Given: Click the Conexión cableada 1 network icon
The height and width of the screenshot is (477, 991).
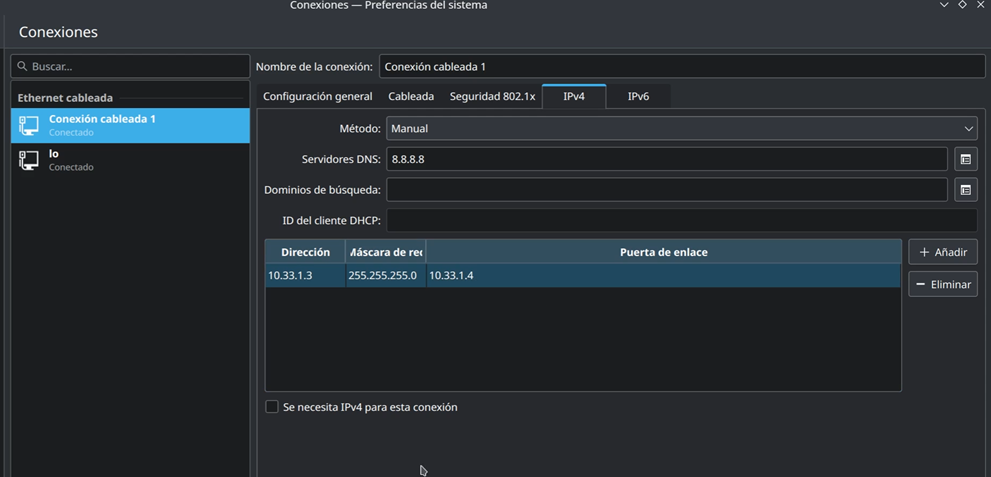Looking at the screenshot, I should (29, 125).
